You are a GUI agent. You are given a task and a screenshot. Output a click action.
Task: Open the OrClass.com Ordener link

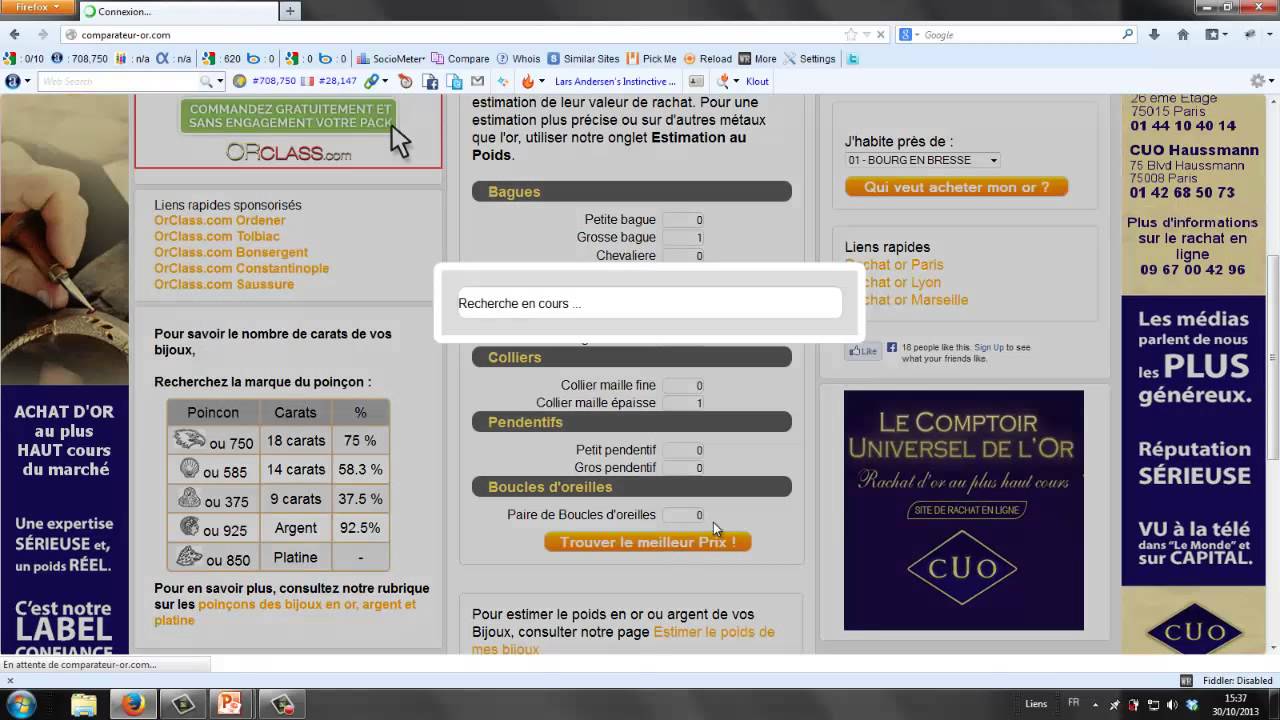coord(220,220)
